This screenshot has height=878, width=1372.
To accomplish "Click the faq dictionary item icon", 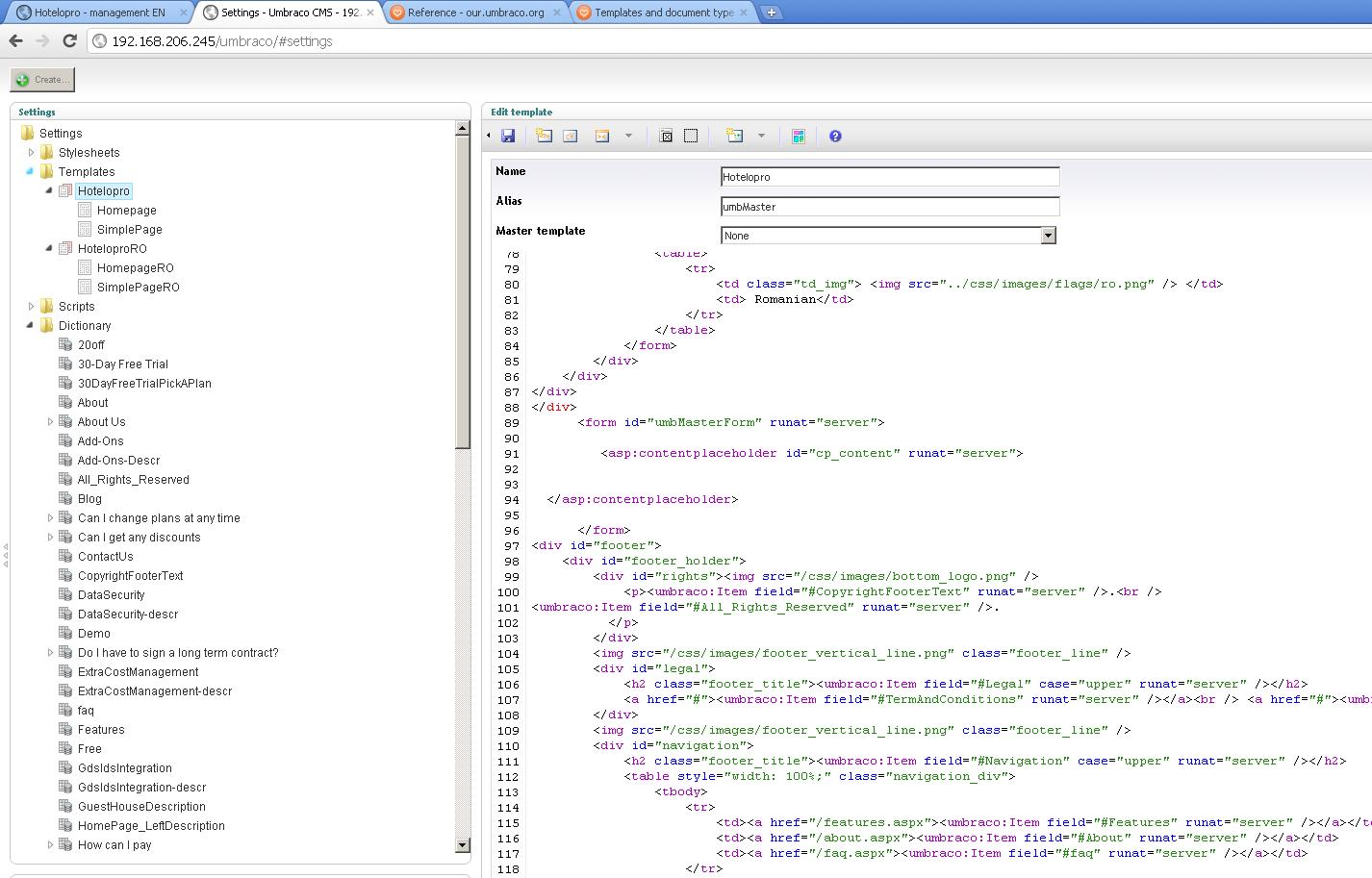I will point(65,710).
